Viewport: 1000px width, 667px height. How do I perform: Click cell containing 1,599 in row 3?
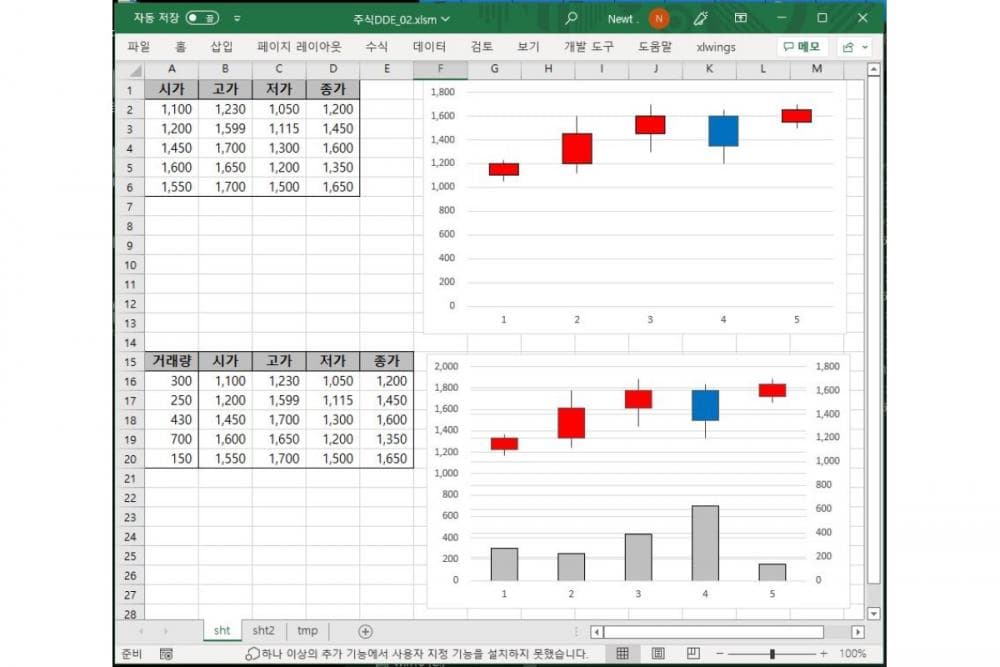tap(225, 129)
